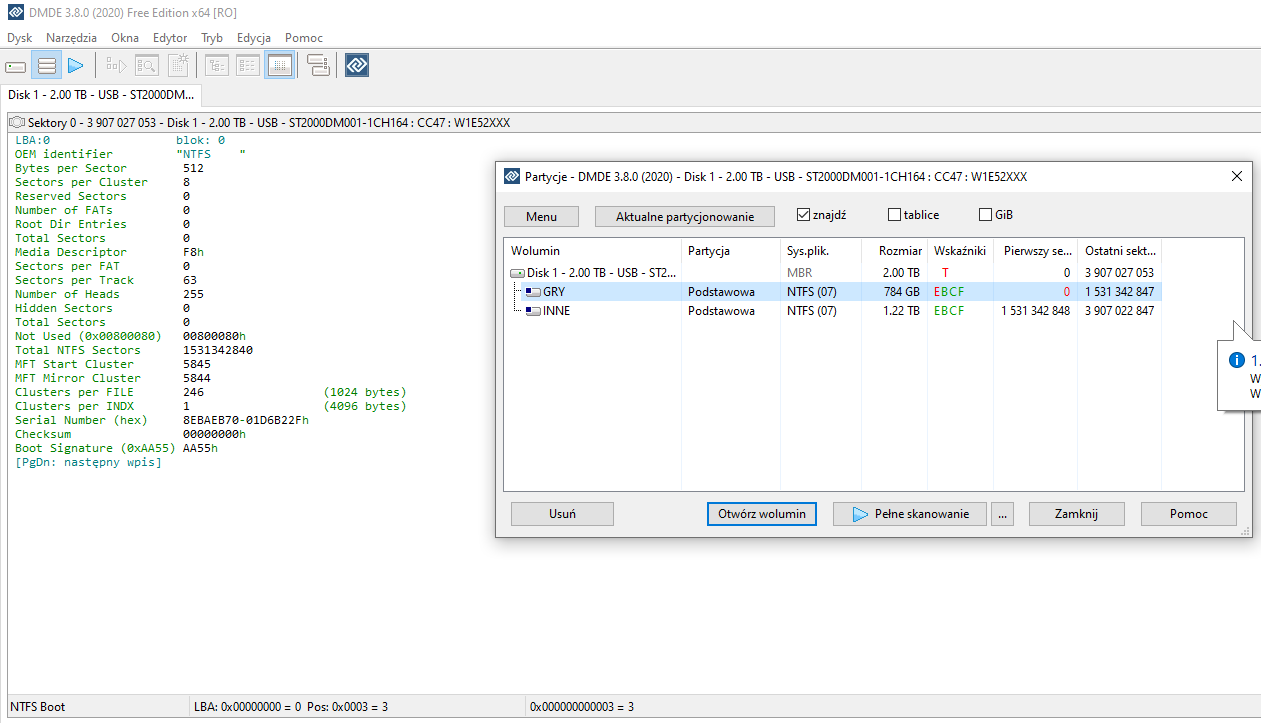Select the INNE volume name
The height and width of the screenshot is (723, 1261).
click(557, 311)
